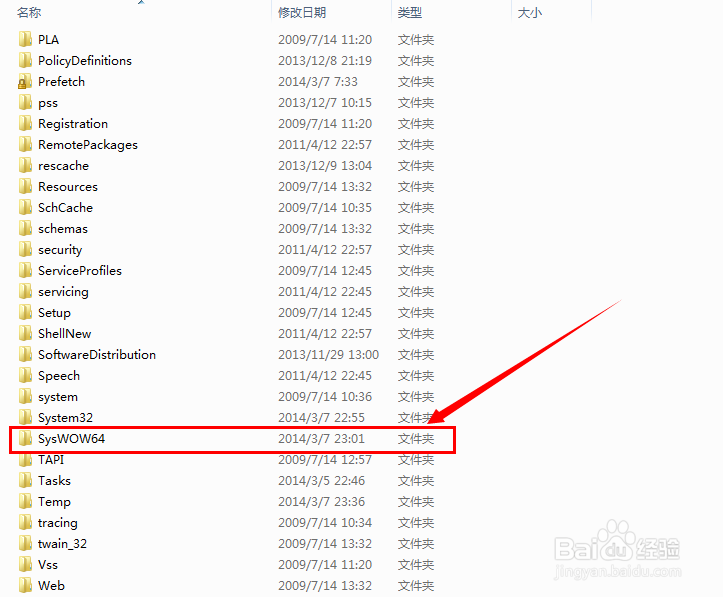Click the RemotePackages folder icon
Viewport: 723px width, 597px height.
click(x=25, y=144)
